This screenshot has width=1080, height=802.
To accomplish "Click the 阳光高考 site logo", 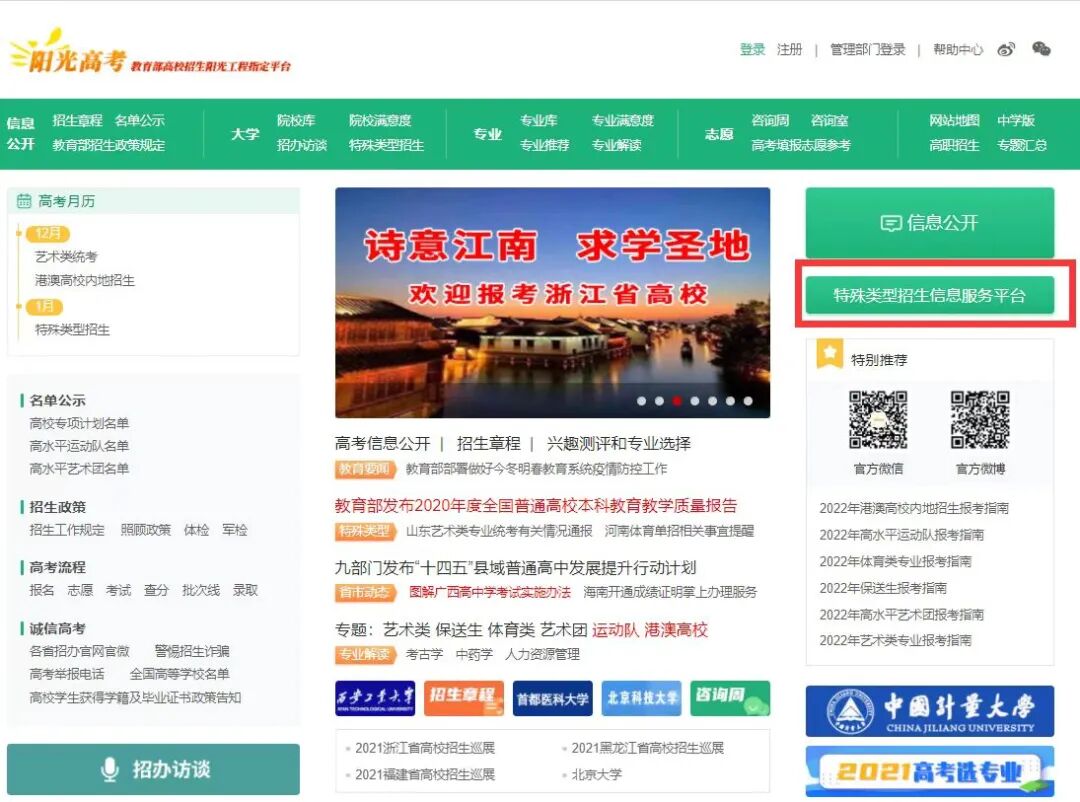I will [150, 53].
